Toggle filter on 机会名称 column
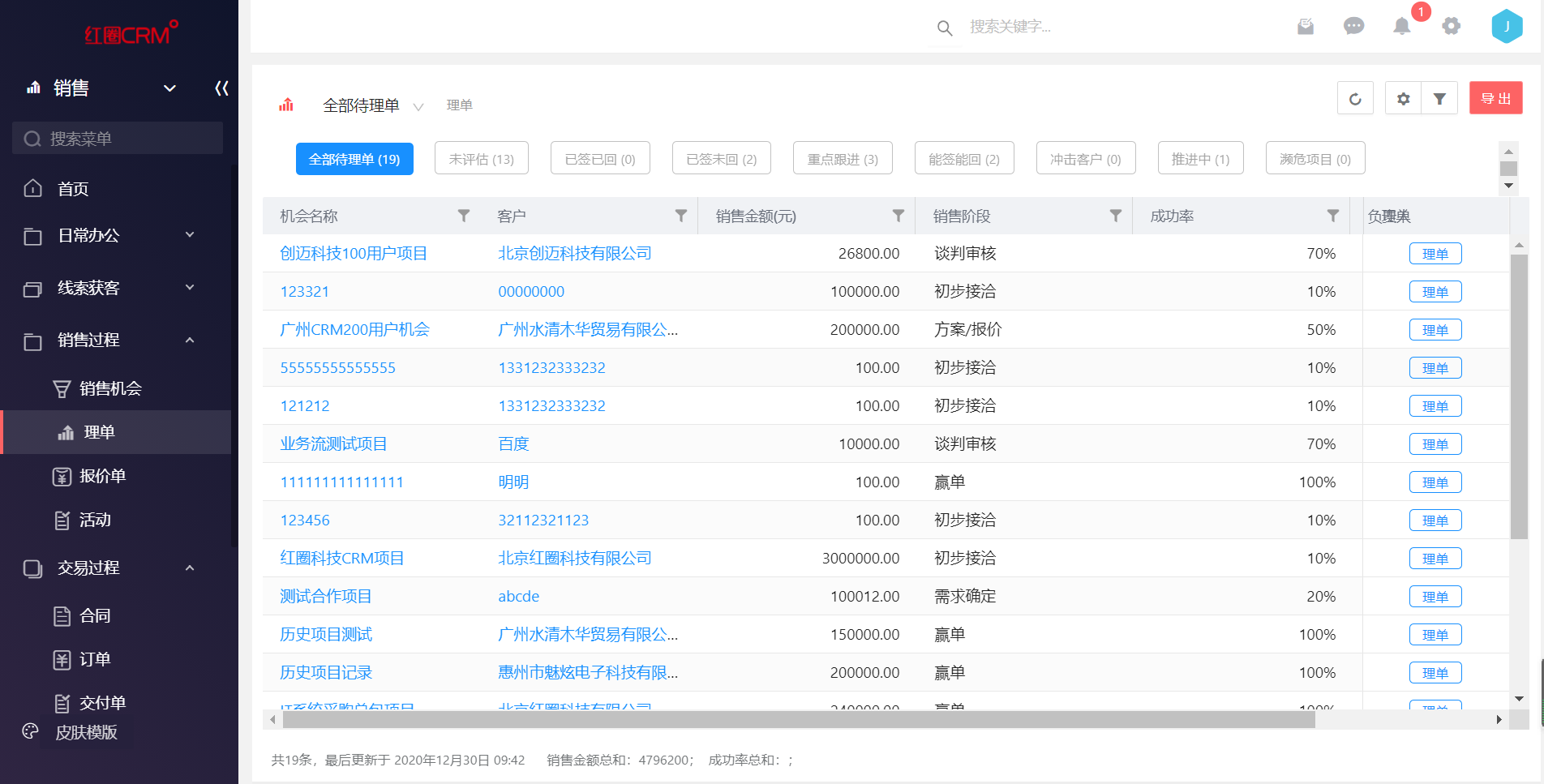 pos(463,216)
